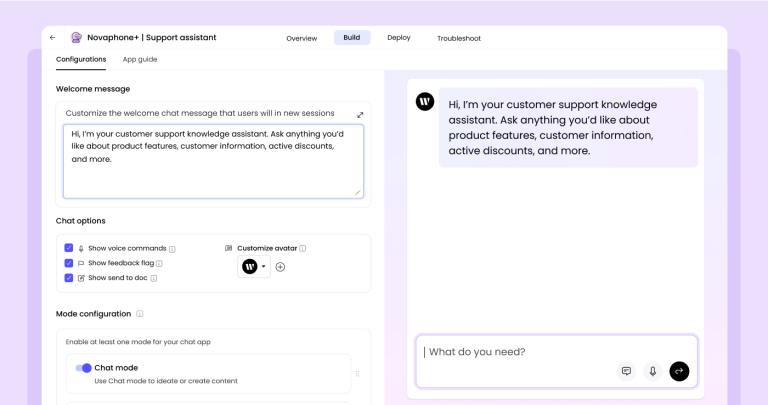This screenshot has height=405, width=768.
Task: Click the back arrow icon
Action: coord(52,38)
